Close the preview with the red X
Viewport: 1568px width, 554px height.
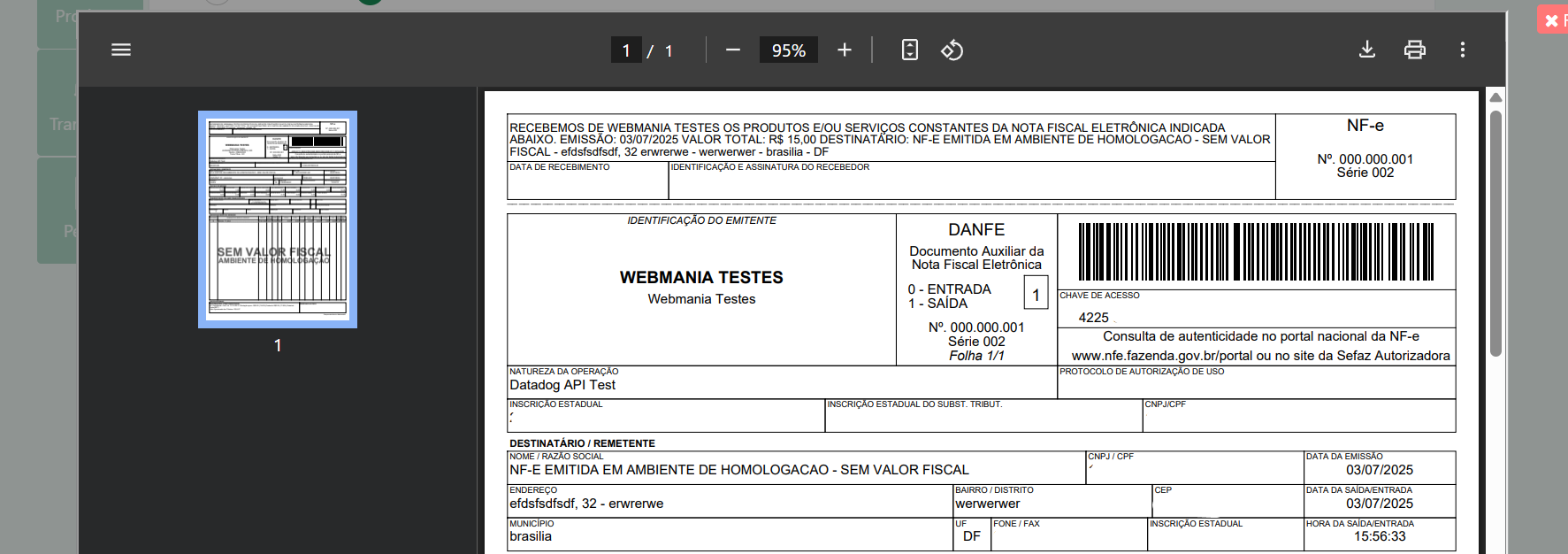[x=1552, y=19]
